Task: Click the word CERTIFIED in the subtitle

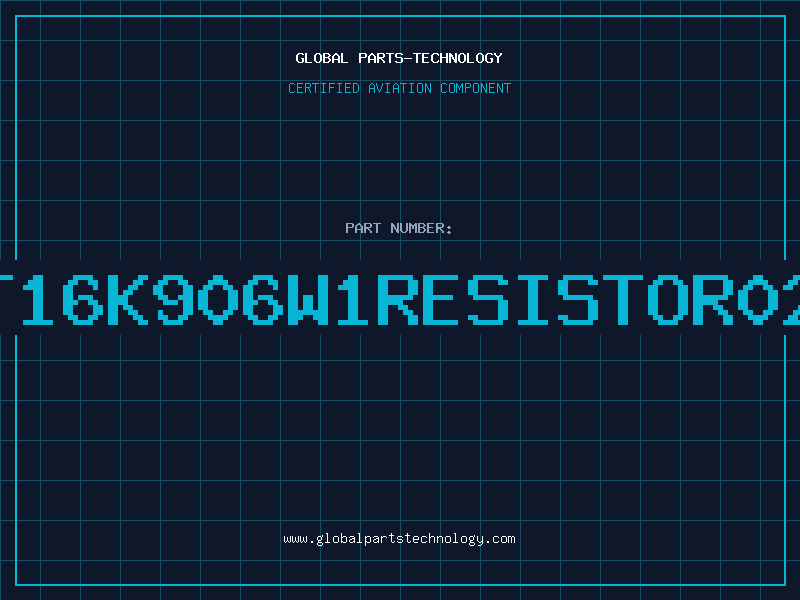Action: tap(323, 88)
